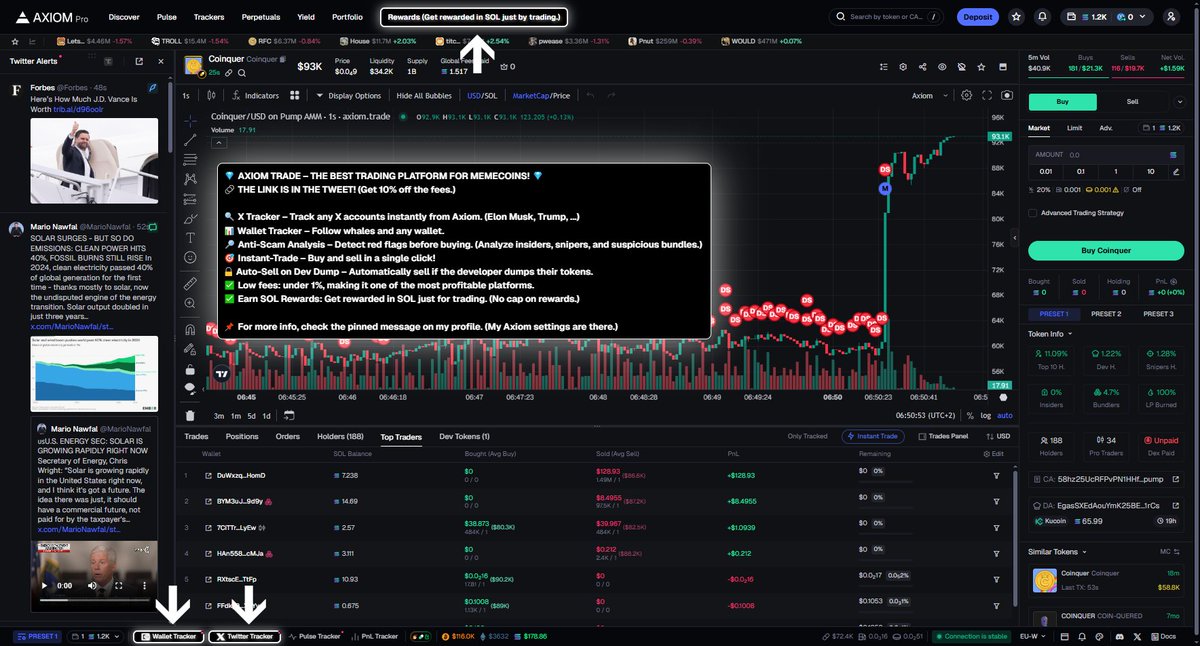This screenshot has height=646, width=1200.
Task: Switch chart between MarketCap/Price
Action: click(541, 96)
